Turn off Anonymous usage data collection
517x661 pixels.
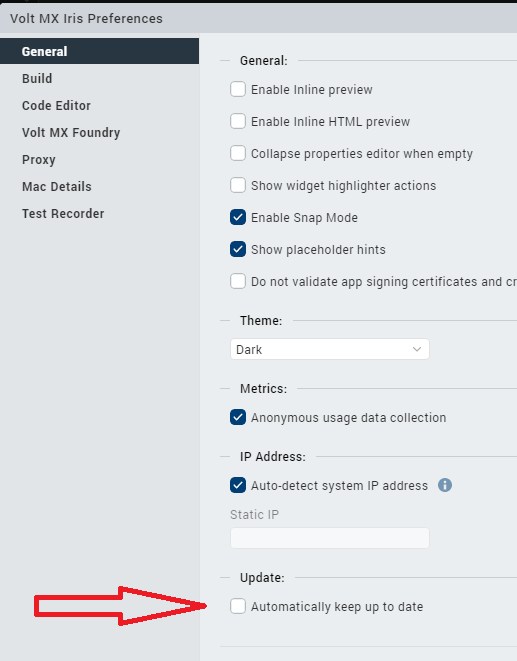(x=238, y=417)
